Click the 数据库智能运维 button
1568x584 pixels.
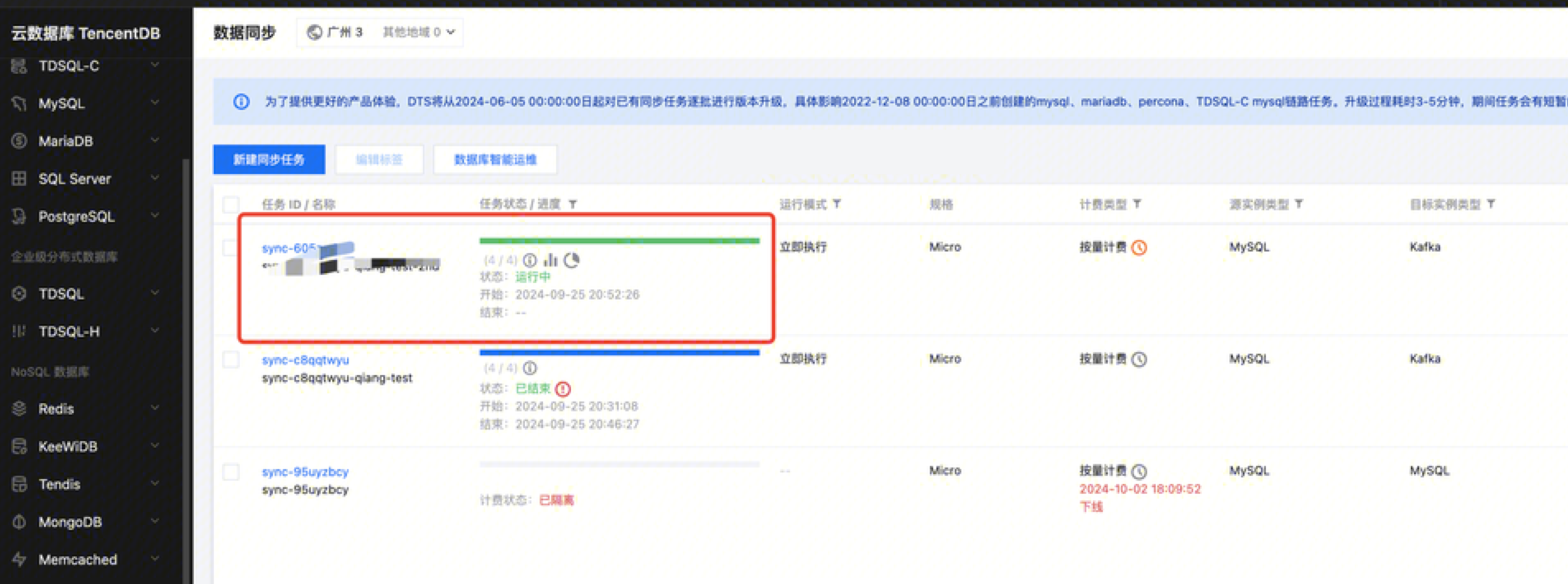pyautogui.click(x=495, y=160)
